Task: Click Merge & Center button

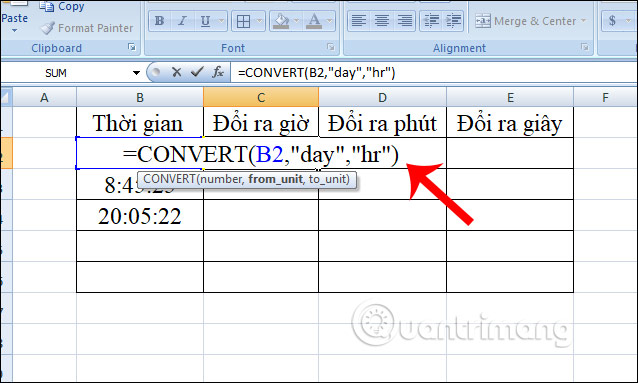Action: (526, 21)
